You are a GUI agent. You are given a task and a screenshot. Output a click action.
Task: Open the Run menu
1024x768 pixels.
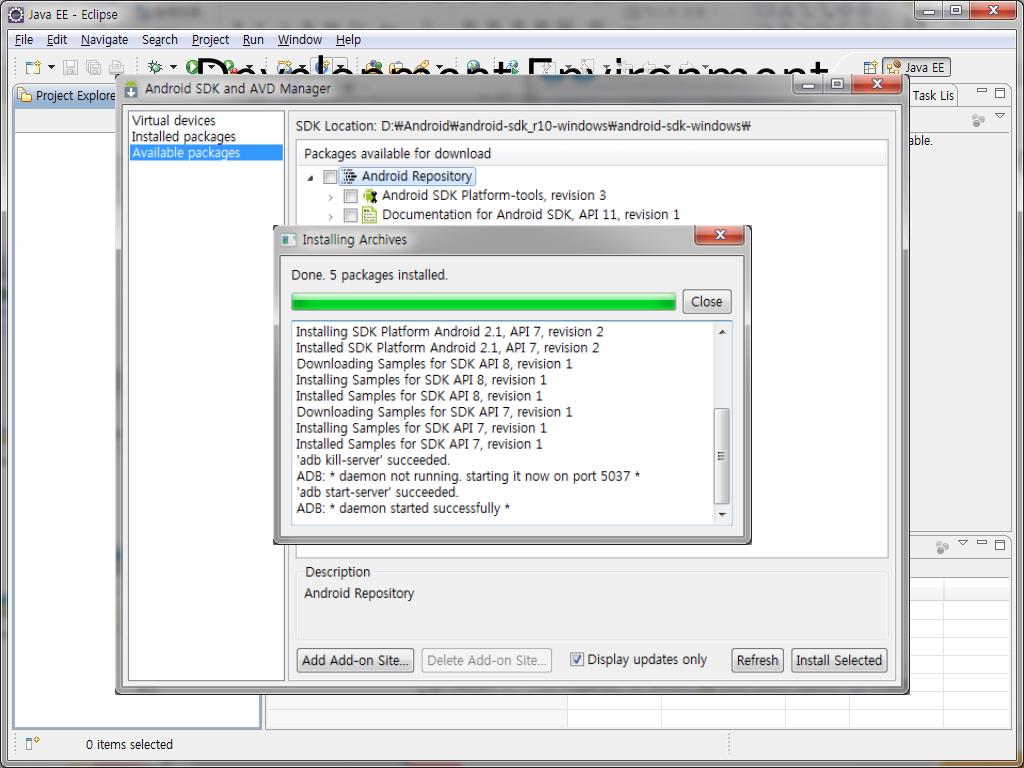(x=253, y=40)
